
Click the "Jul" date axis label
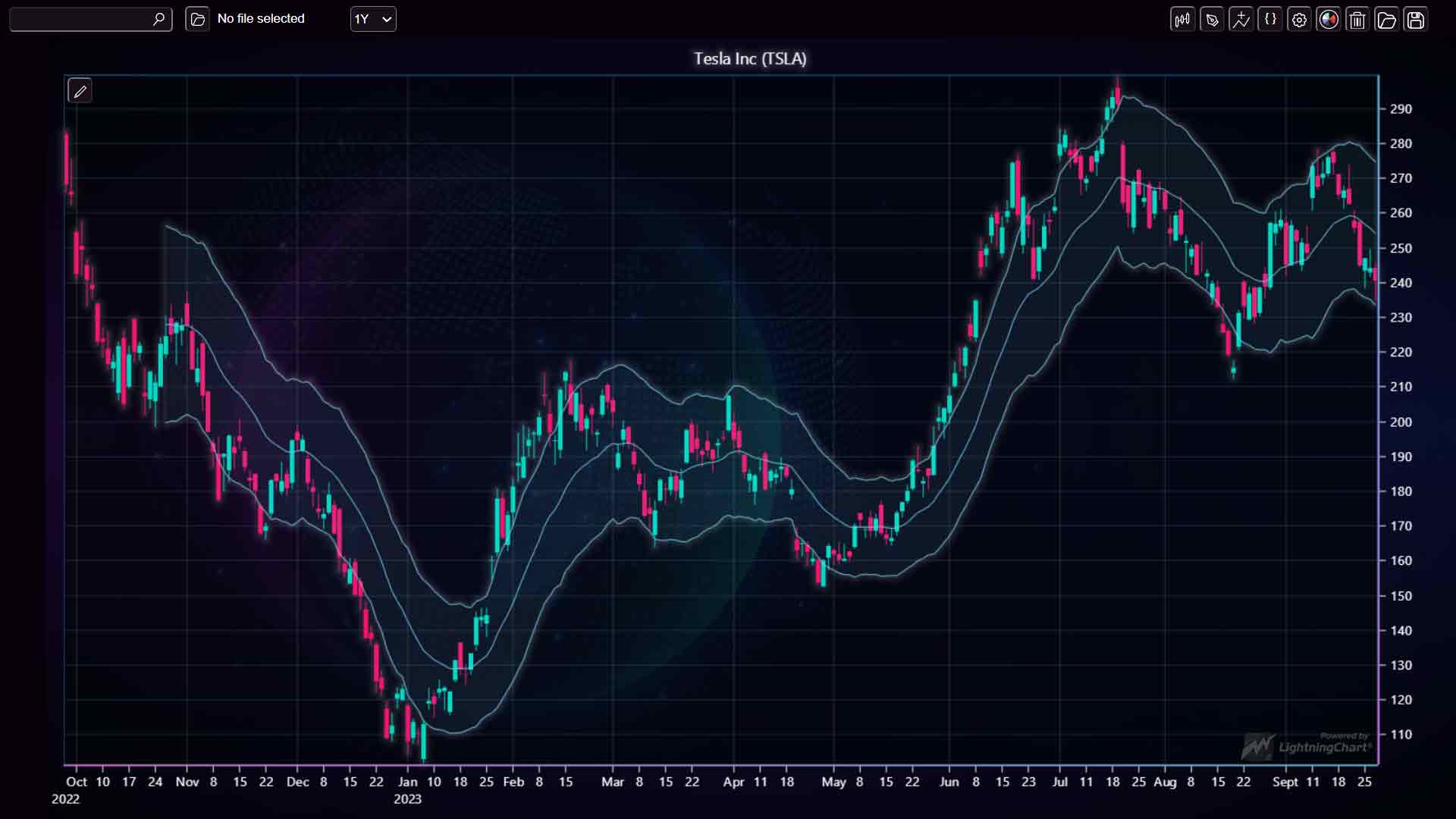(x=1059, y=782)
